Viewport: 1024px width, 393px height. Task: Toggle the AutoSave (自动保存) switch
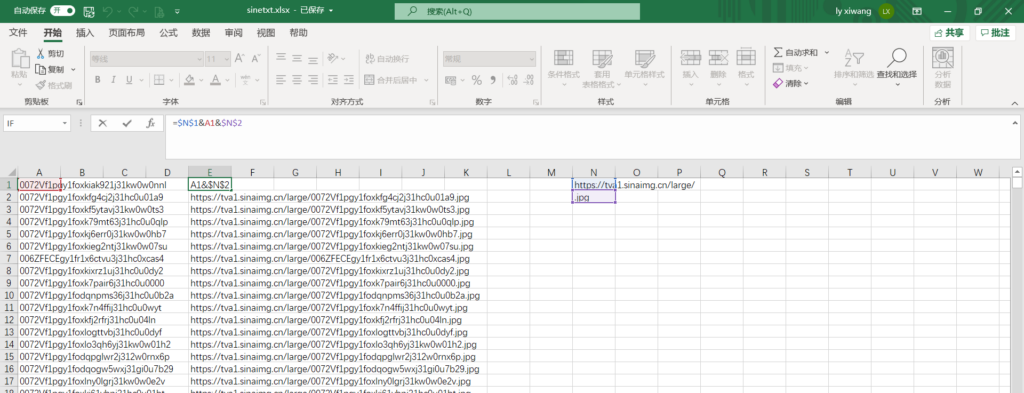point(62,11)
